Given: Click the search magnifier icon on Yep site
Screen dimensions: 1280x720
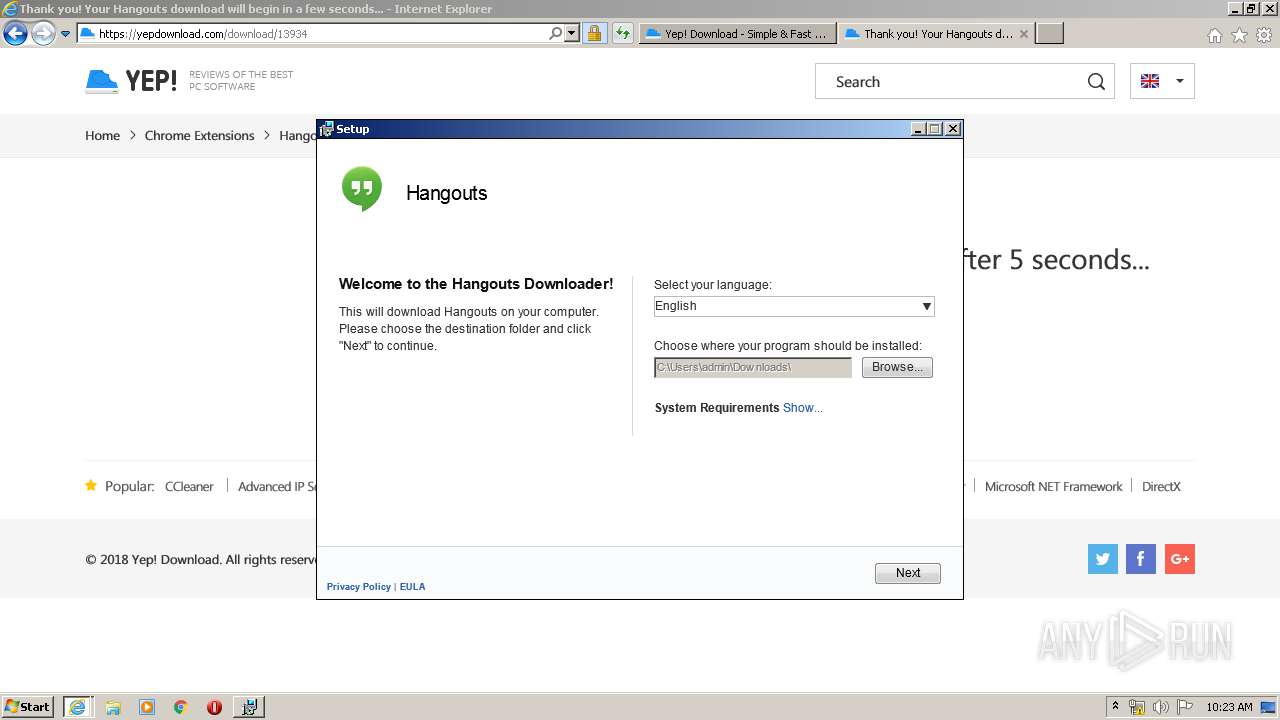Looking at the screenshot, I should [x=1096, y=82].
